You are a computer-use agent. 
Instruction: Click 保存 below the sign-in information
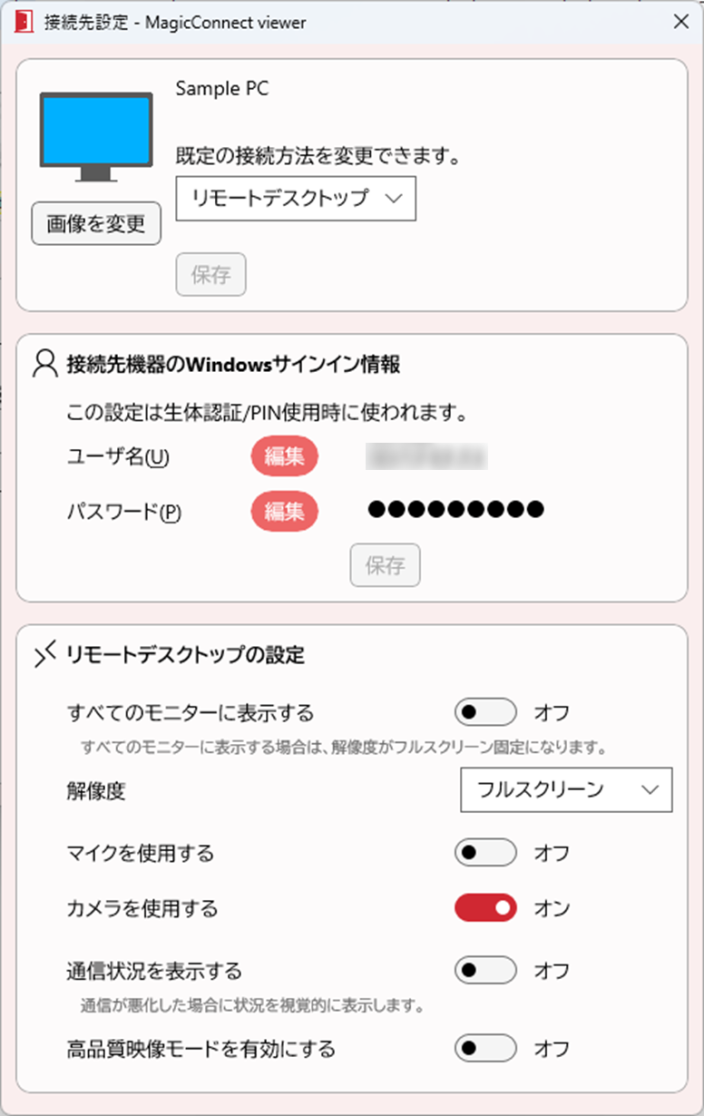[x=385, y=565]
